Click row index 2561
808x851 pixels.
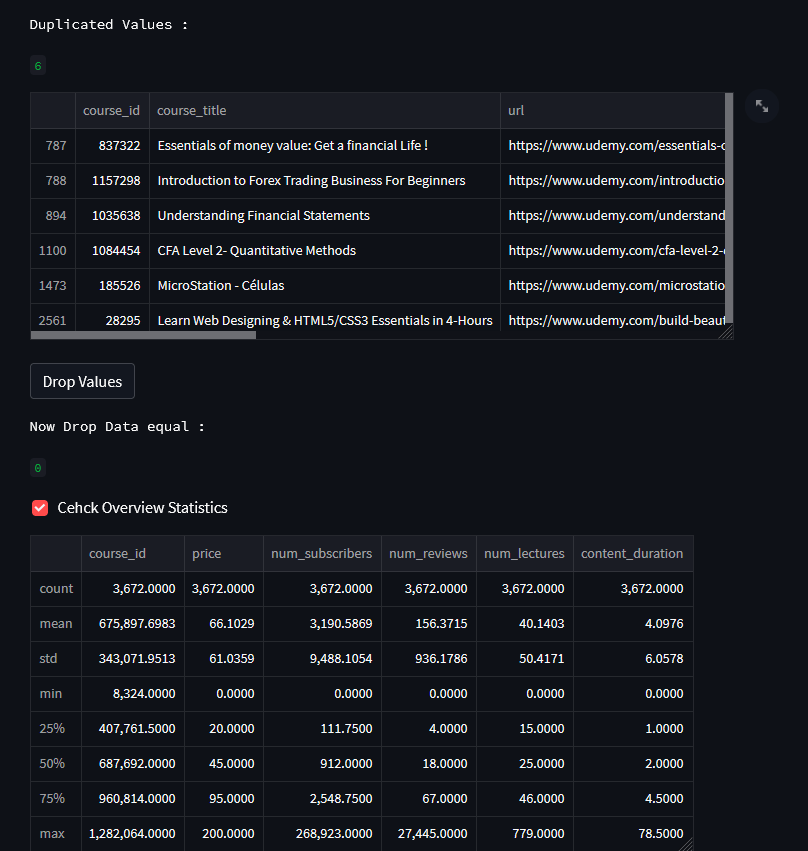53,318
